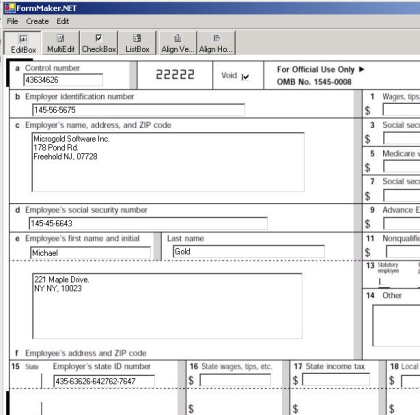Click the Employee's social security number field
The height and width of the screenshot is (415, 420).
[x=148, y=223]
